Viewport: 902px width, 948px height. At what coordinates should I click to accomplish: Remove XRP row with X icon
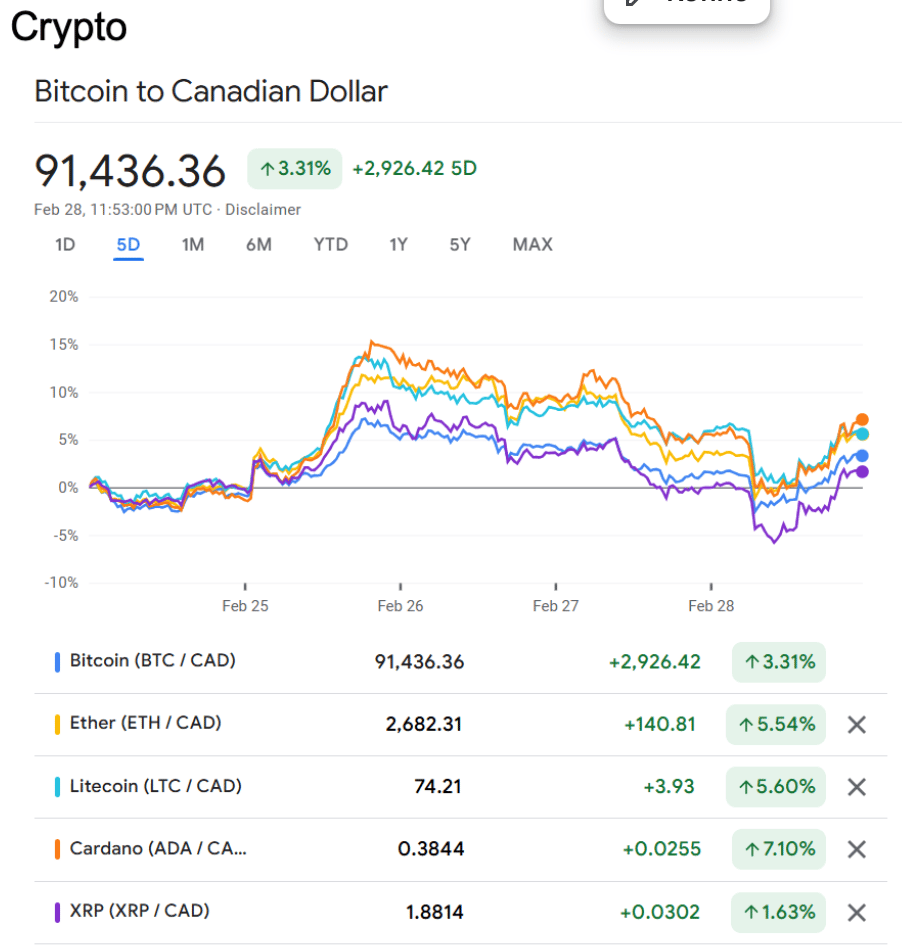[x=856, y=912]
